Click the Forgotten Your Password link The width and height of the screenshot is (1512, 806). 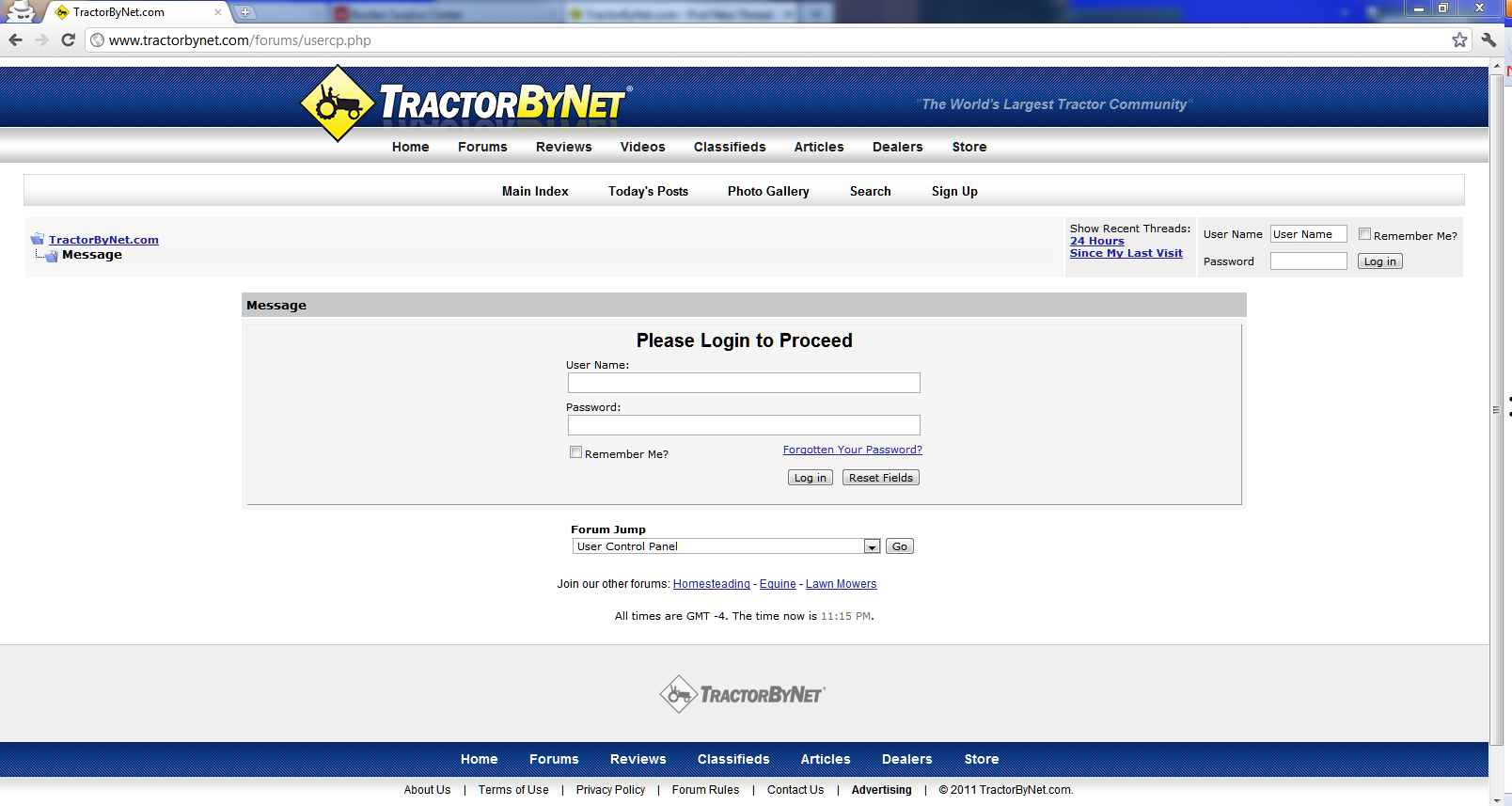852,450
